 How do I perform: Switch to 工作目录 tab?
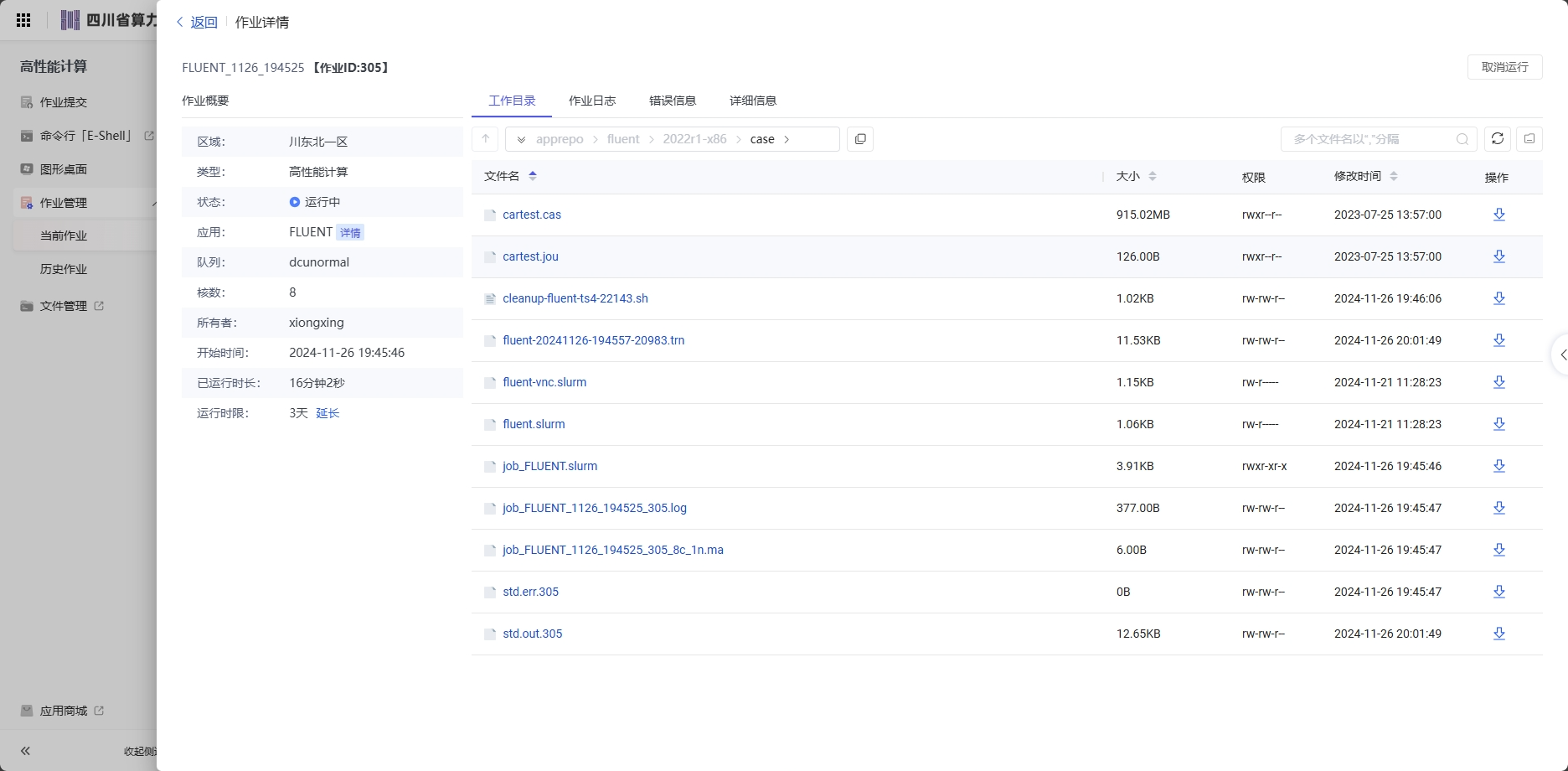click(512, 101)
